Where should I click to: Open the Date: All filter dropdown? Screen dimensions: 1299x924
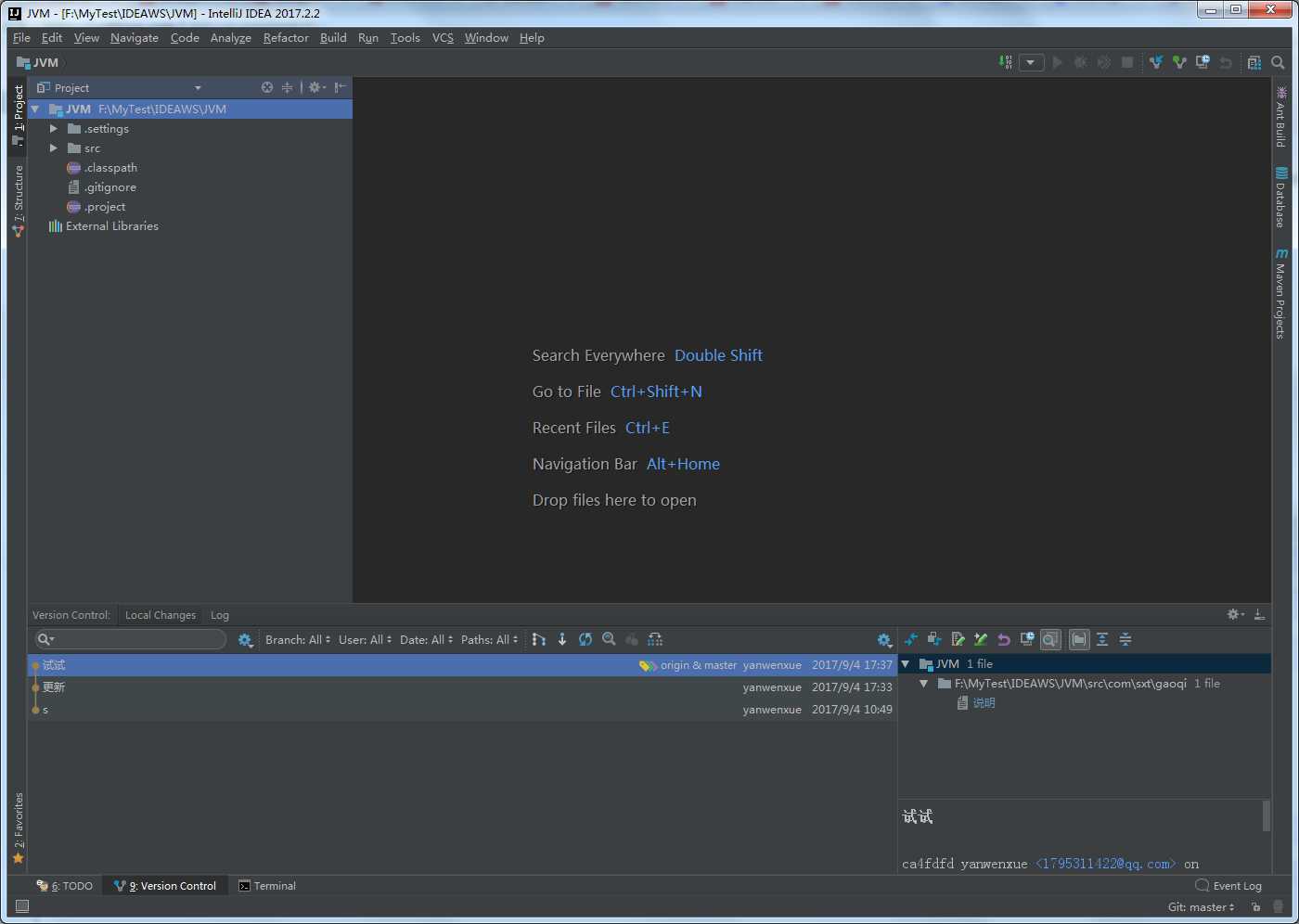[427, 640]
